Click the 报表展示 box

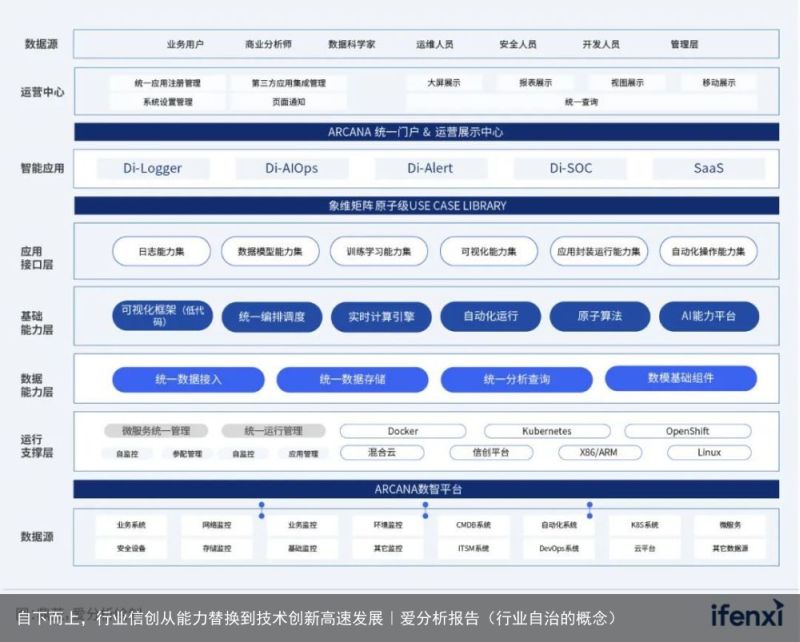(535, 82)
